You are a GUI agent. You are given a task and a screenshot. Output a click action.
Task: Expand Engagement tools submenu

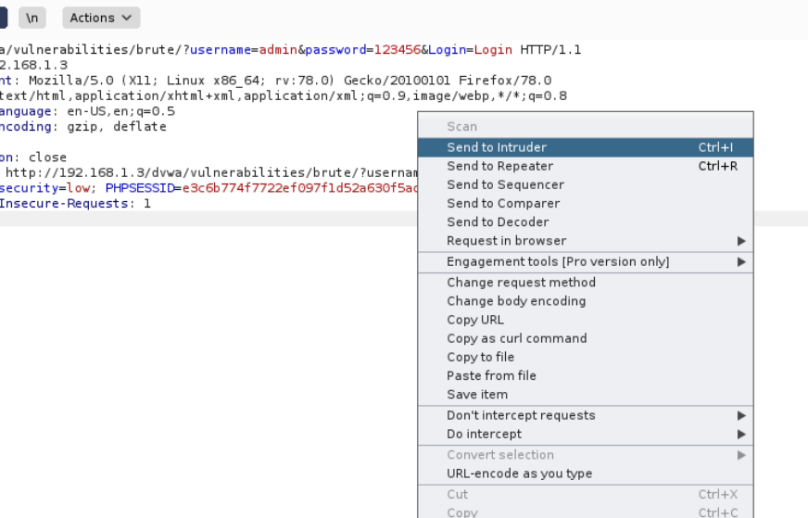[558, 262]
